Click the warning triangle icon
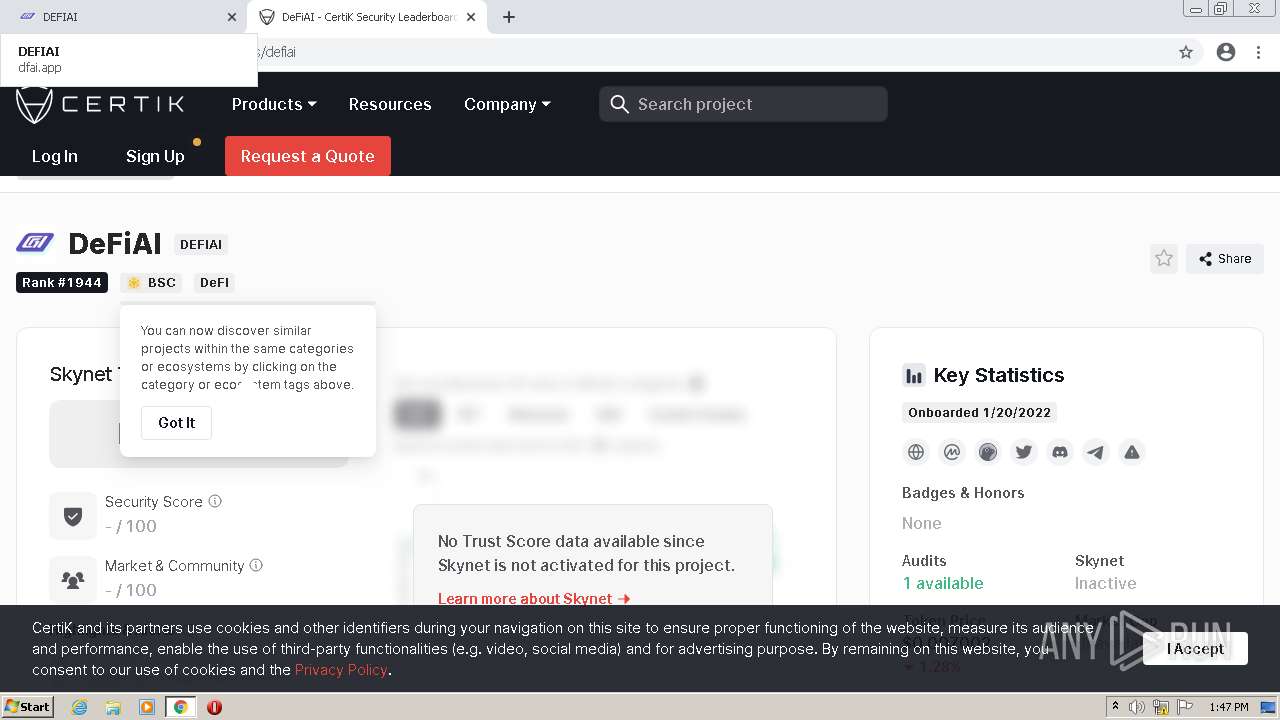This screenshot has width=1280, height=720. coord(1132,452)
